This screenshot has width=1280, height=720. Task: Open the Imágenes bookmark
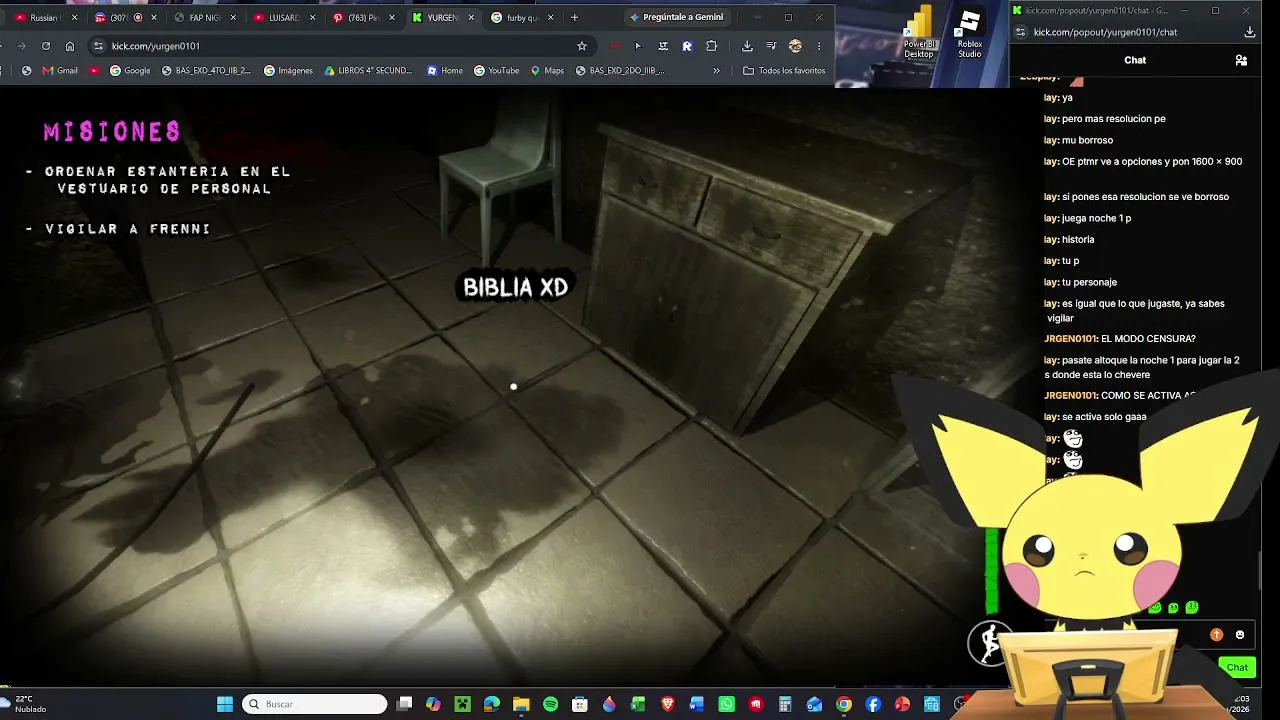tap(288, 71)
